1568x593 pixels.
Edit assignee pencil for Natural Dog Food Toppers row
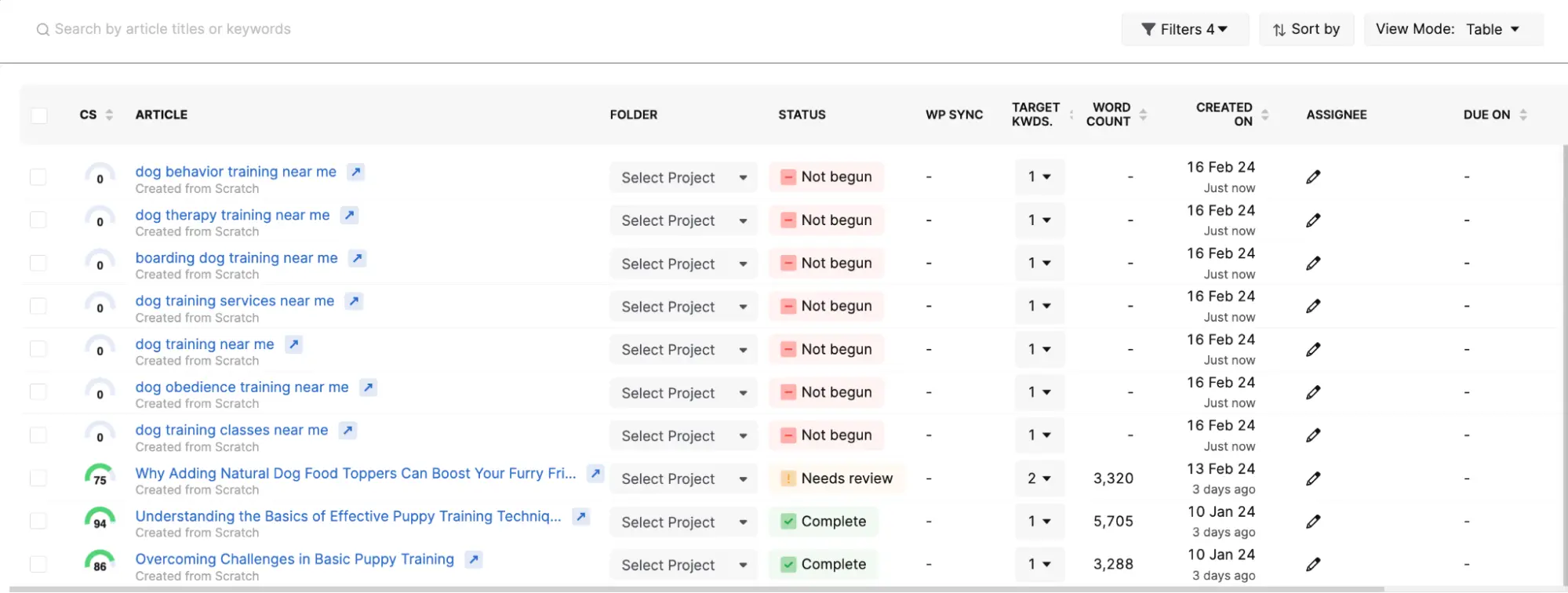[1314, 478]
